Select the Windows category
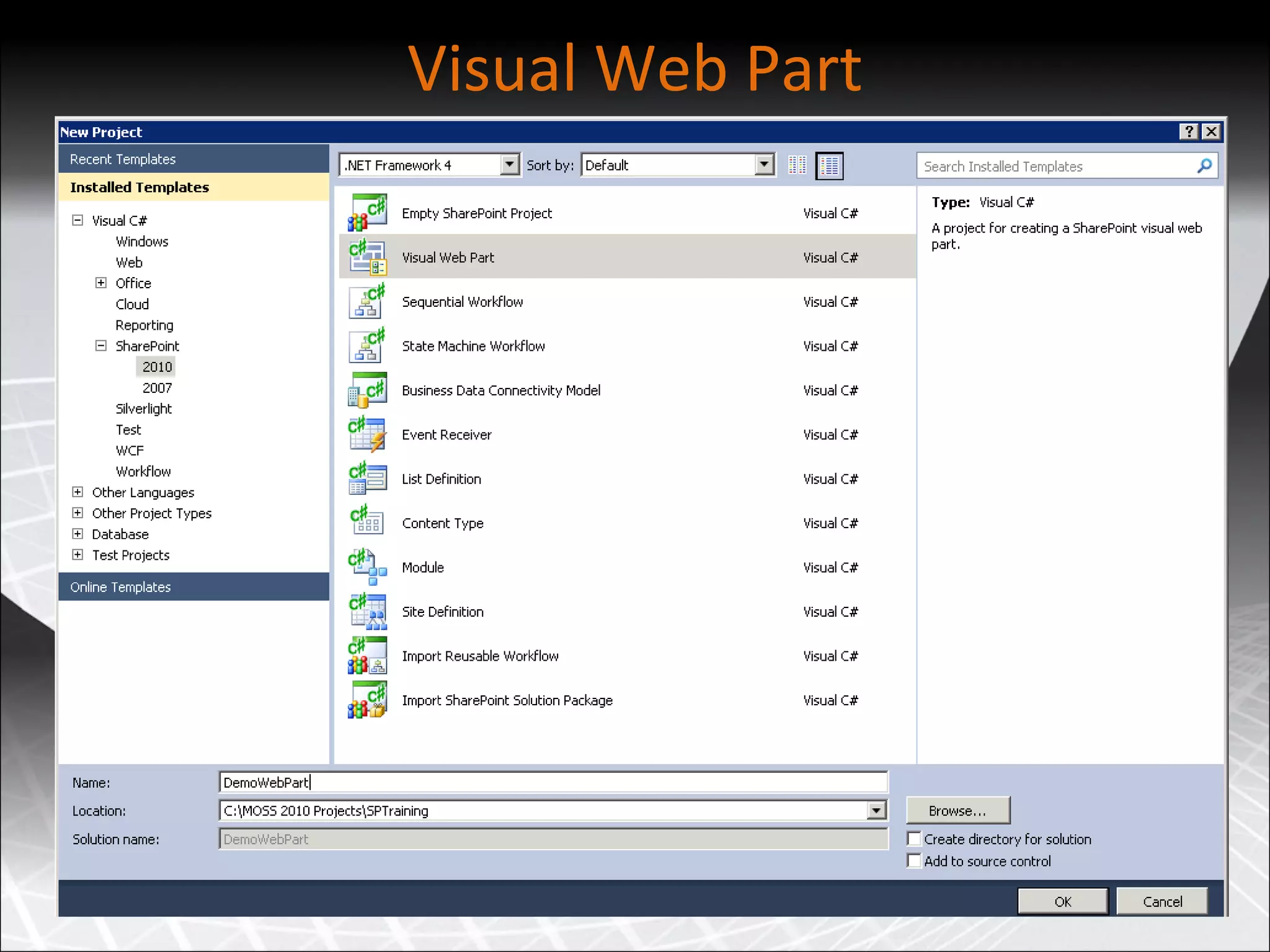This screenshot has height=952, width=1270. tap(142, 242)
